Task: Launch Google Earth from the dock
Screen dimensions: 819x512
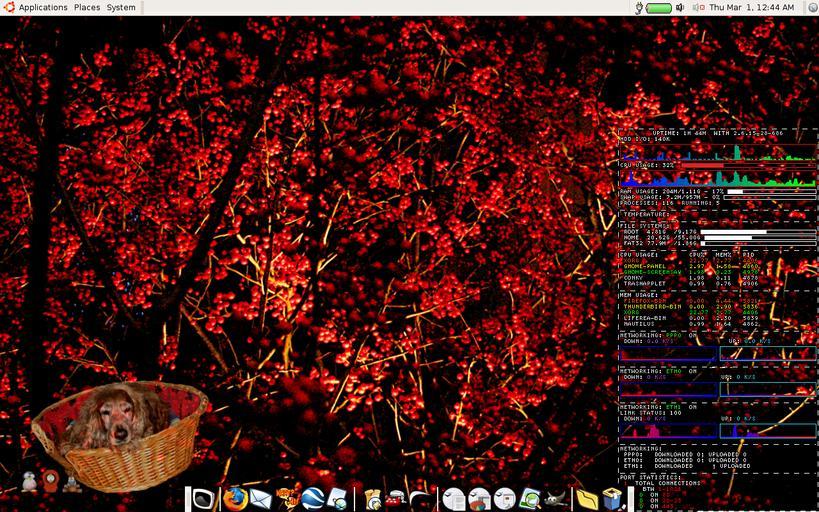Action: [x=313, y=498]
